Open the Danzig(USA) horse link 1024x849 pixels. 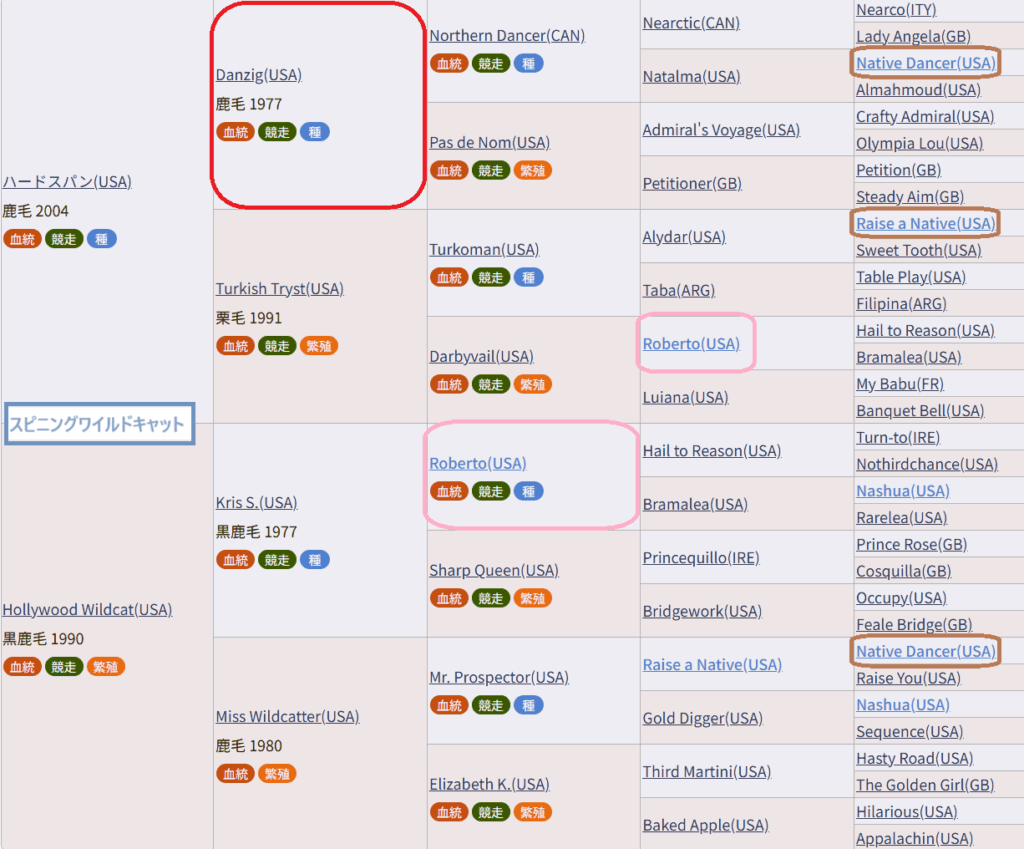[258, 75]
